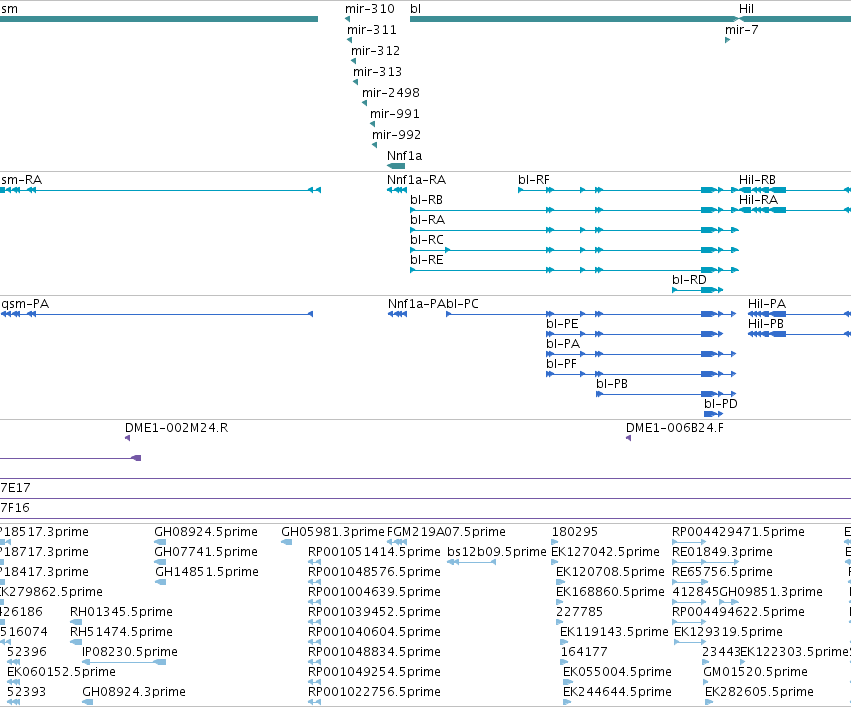Select the IP08230.5prime EST label
This screenshot has width=851, height=707.
click(130, 652)
